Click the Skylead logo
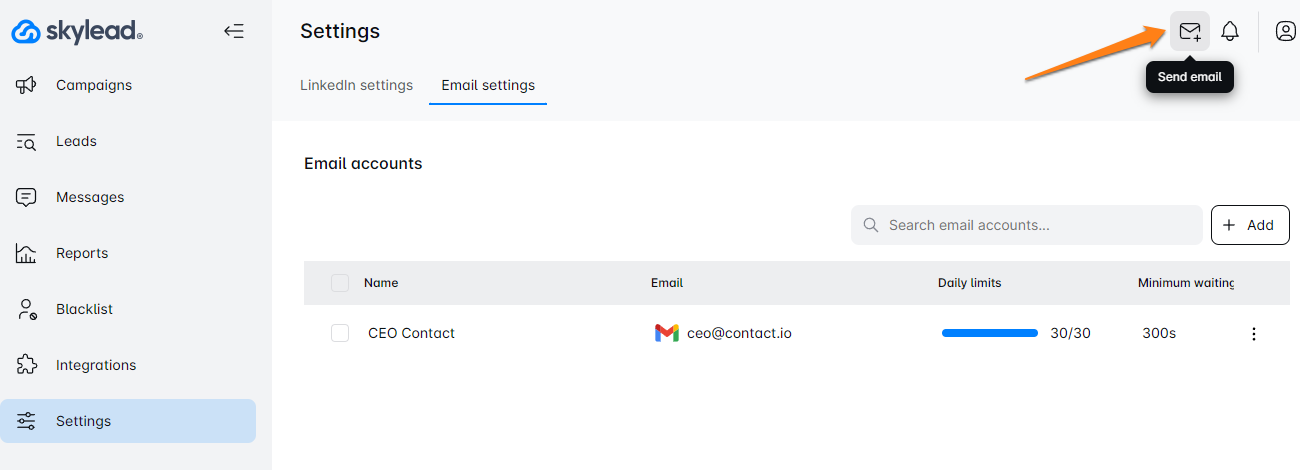This screenshot has height=470, width=1300. tap(77, 32)
